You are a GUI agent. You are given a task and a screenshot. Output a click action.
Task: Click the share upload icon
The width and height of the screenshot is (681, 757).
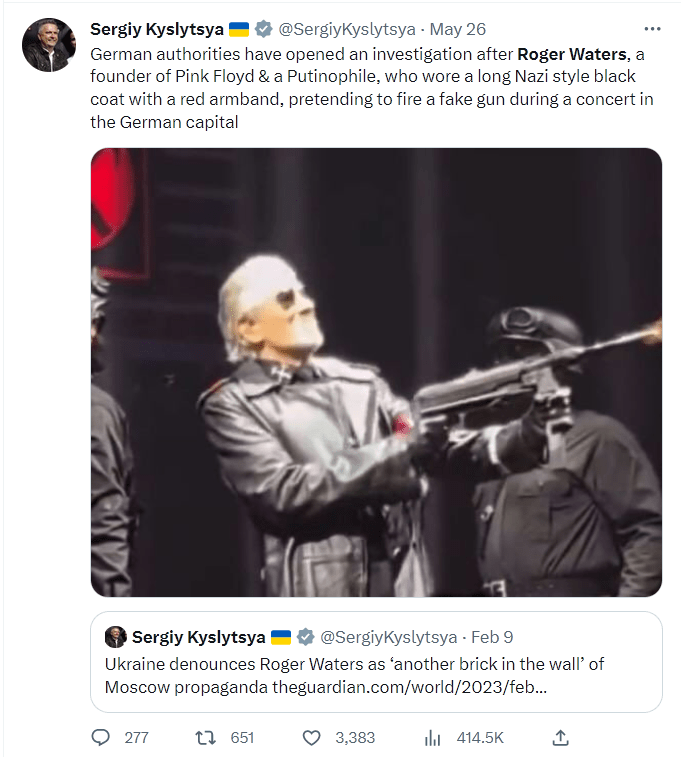click(561, 738)
